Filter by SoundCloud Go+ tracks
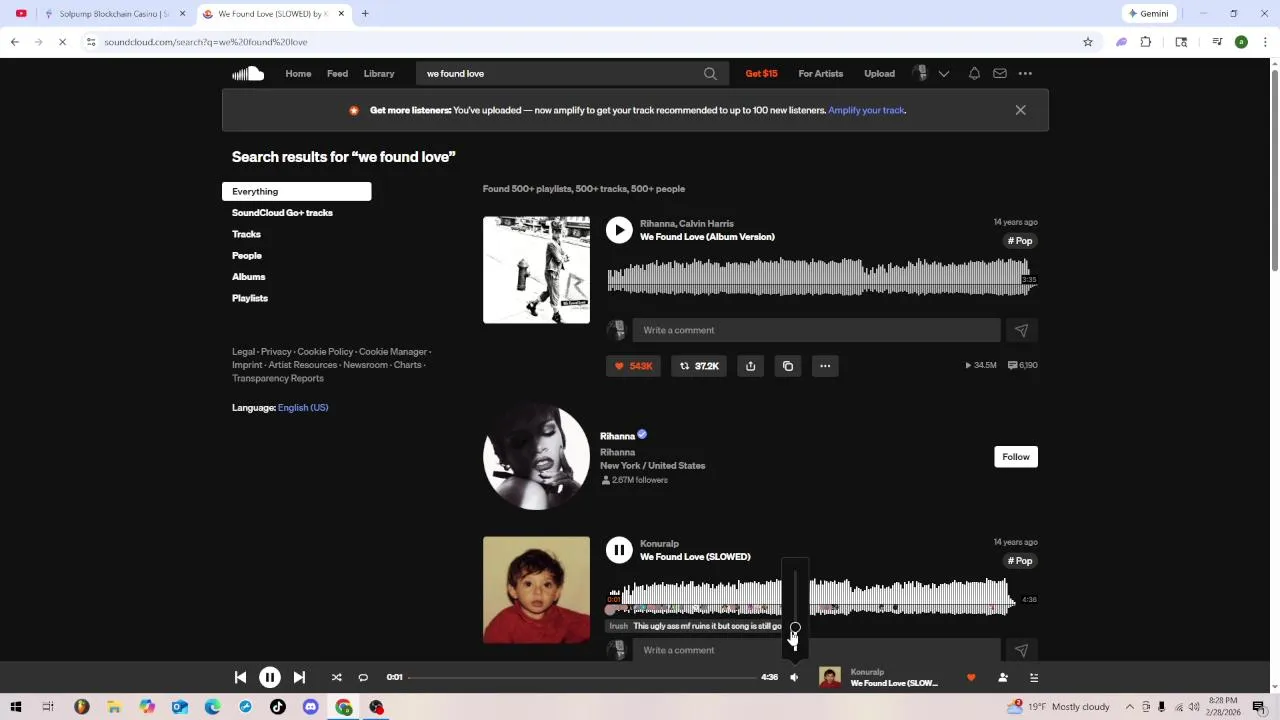 pyautogui.click(x=282, y=213)
